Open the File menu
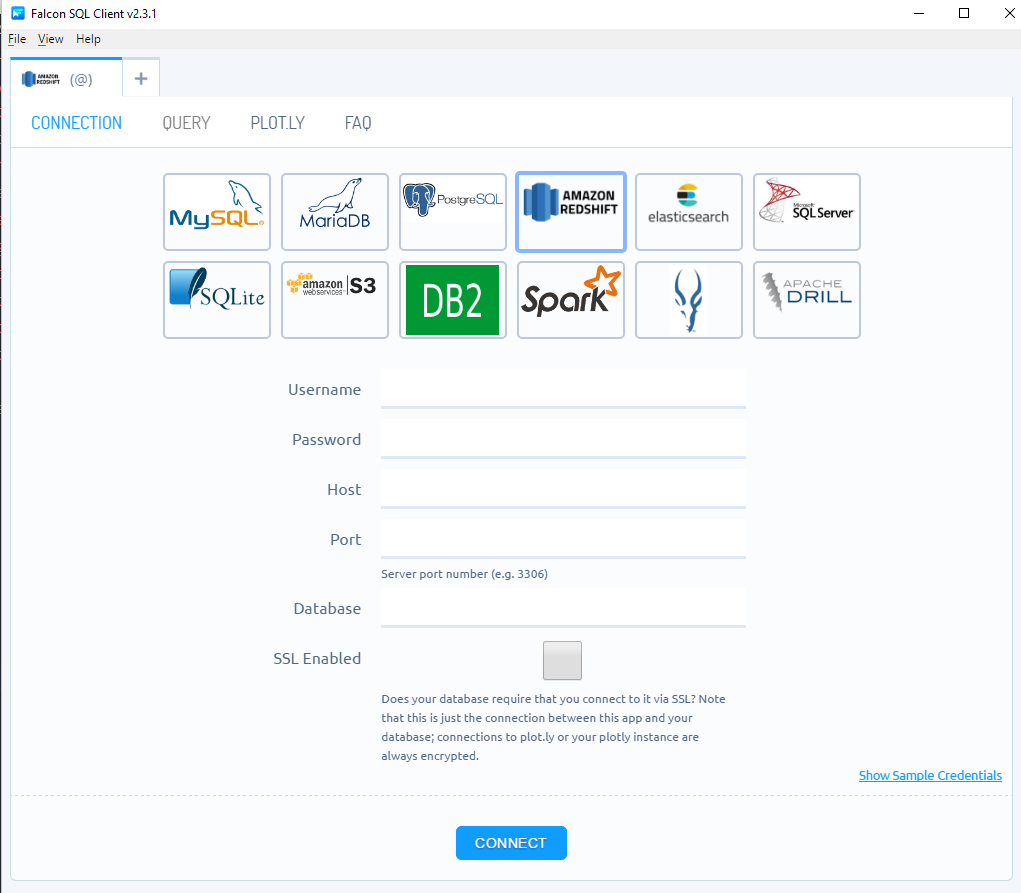The image size is (1021, 893). [16, 38]
